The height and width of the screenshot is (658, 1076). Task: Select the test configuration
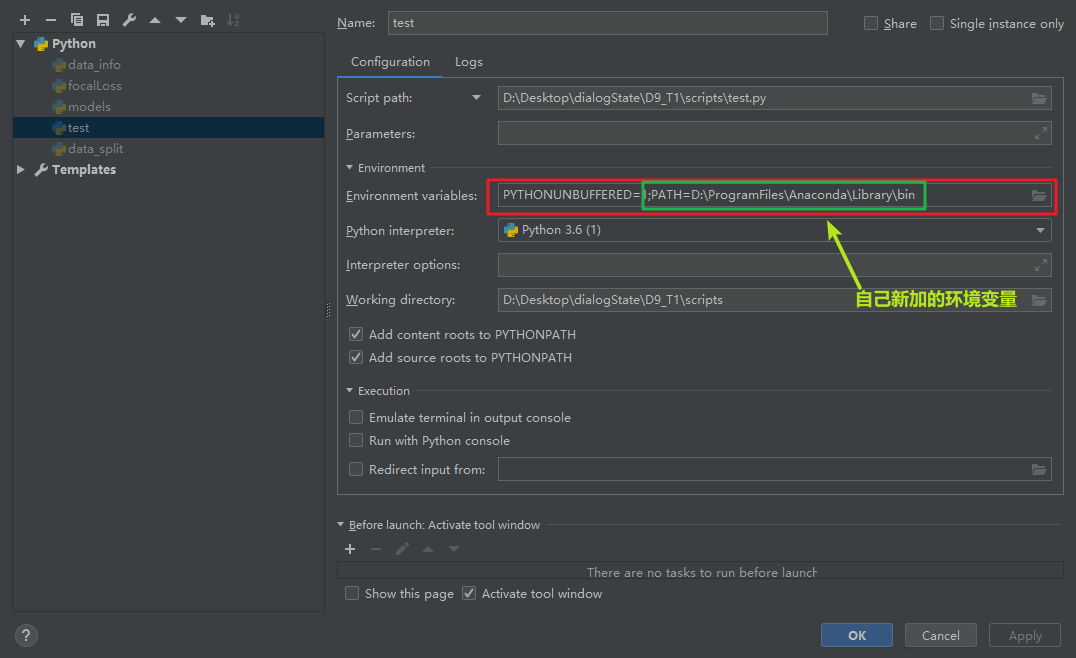[168, 128]
